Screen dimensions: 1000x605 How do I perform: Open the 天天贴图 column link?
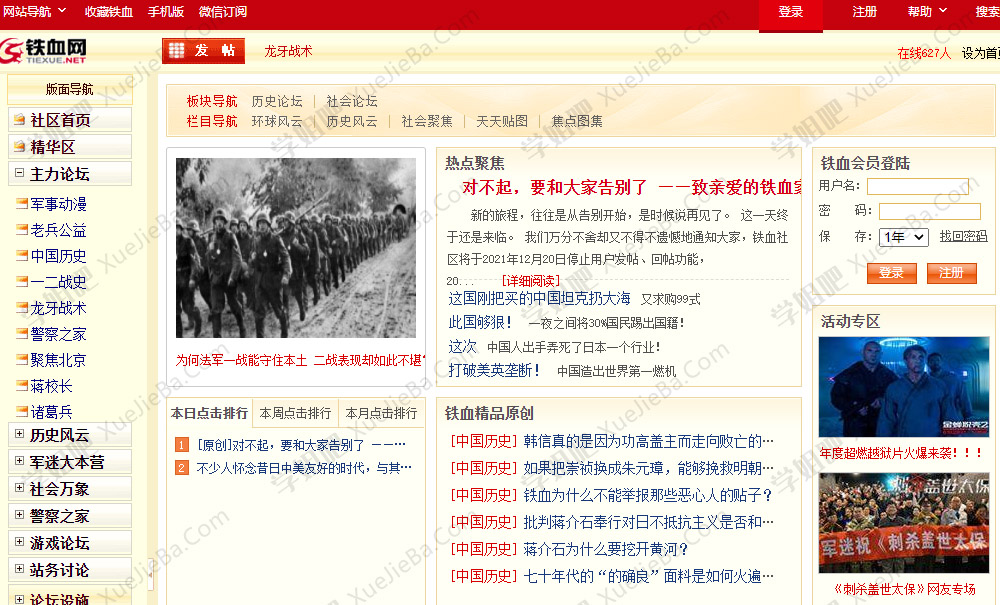coord(501,120)
